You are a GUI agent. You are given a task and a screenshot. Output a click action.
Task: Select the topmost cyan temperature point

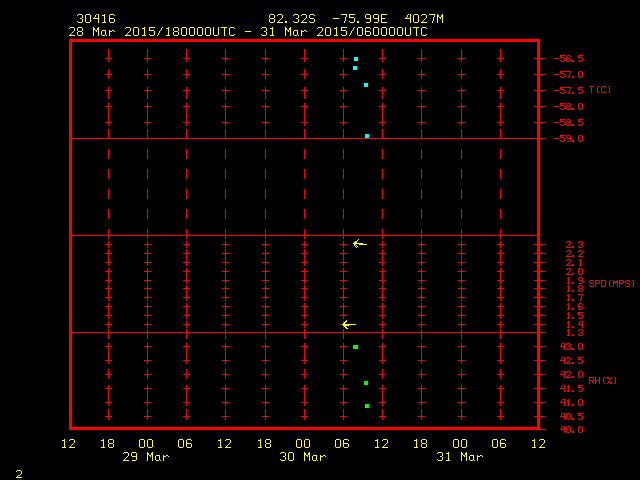coord(356,59)
